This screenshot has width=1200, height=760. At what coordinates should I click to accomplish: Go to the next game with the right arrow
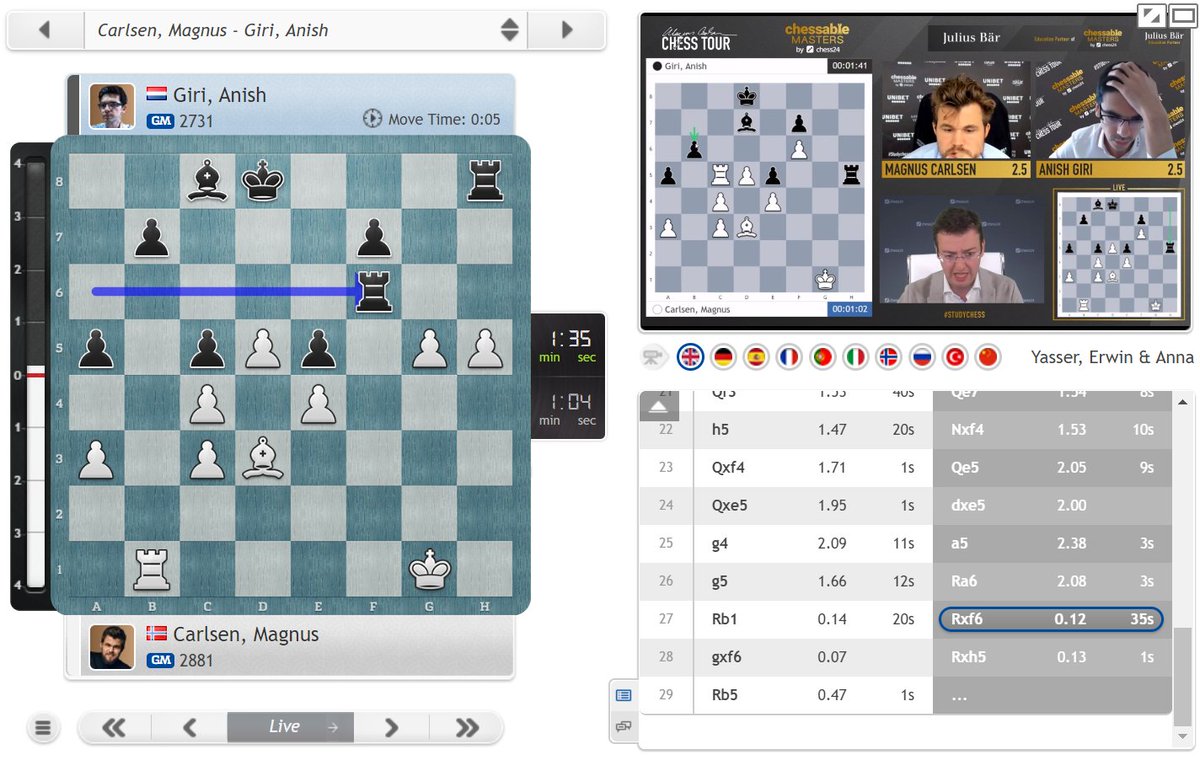click(x=567, y=30)
